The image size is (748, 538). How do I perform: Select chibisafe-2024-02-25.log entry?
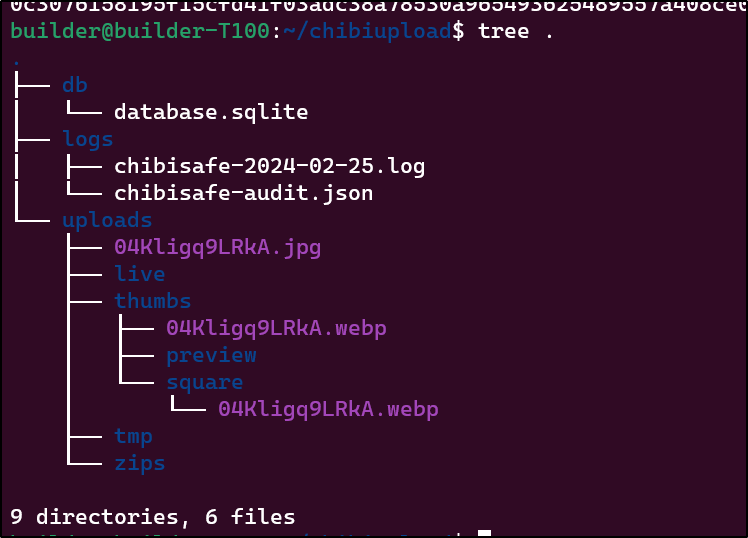coord(270,166)
